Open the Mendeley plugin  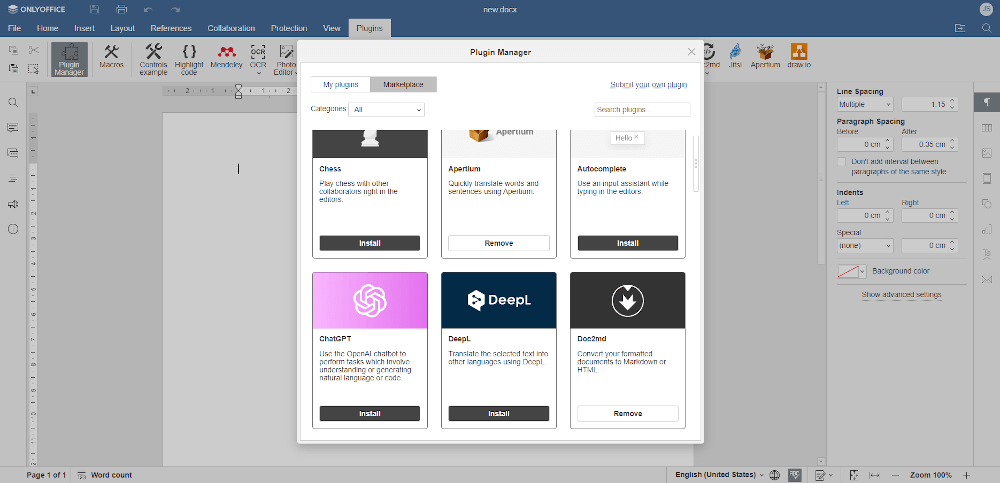click(226, 56)
